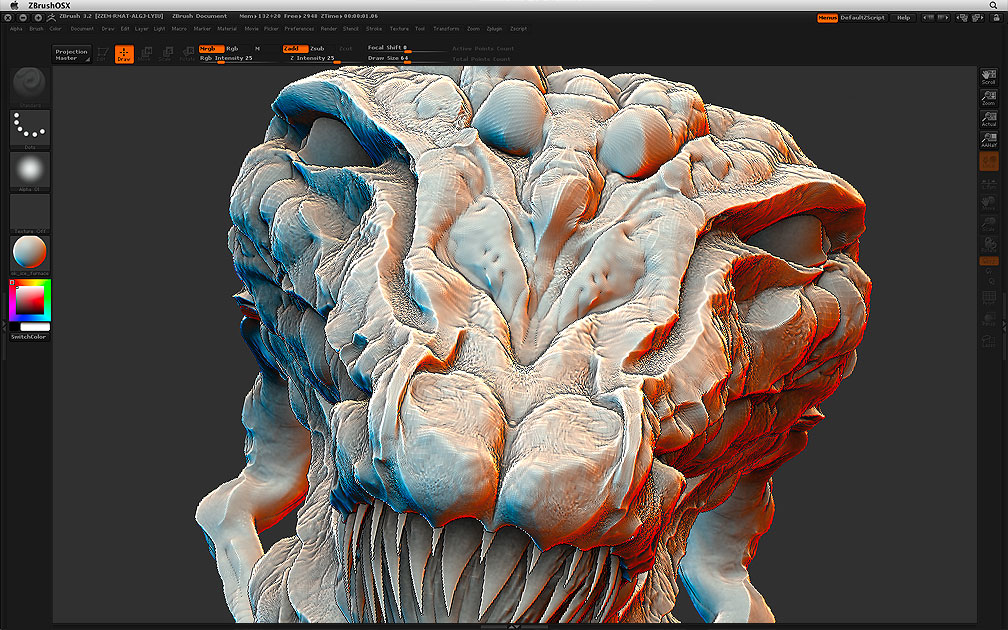The width and height of the screenshot is (1008, 630).
Task: Adjust the Draw Size slider
Action: pyautogui.click(x=406, y=58)
